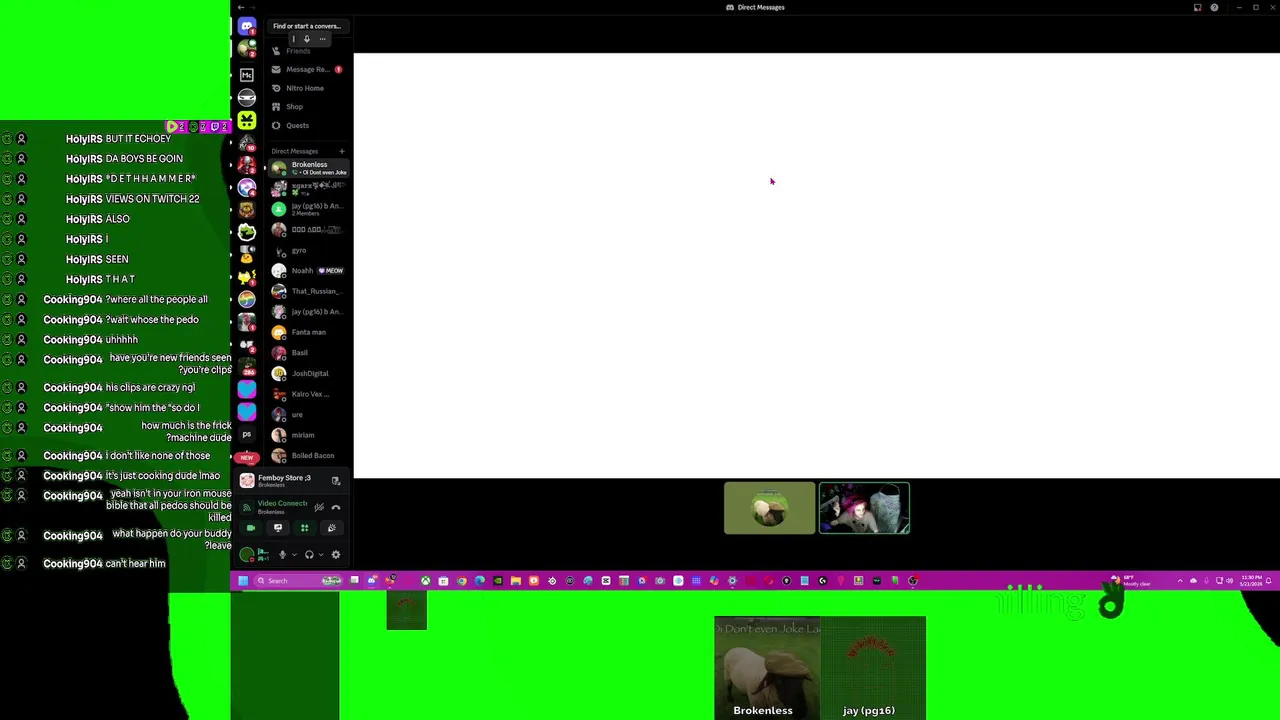Viewport: 1280px width, 720px height.
Task: Go back with title bar left arrow
Action: click(240, 7)
